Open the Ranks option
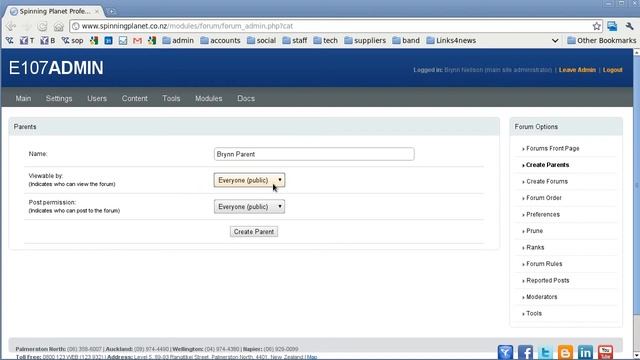Image resolution: width=640 pixels, height=360 pixels. tap(535, 247)
